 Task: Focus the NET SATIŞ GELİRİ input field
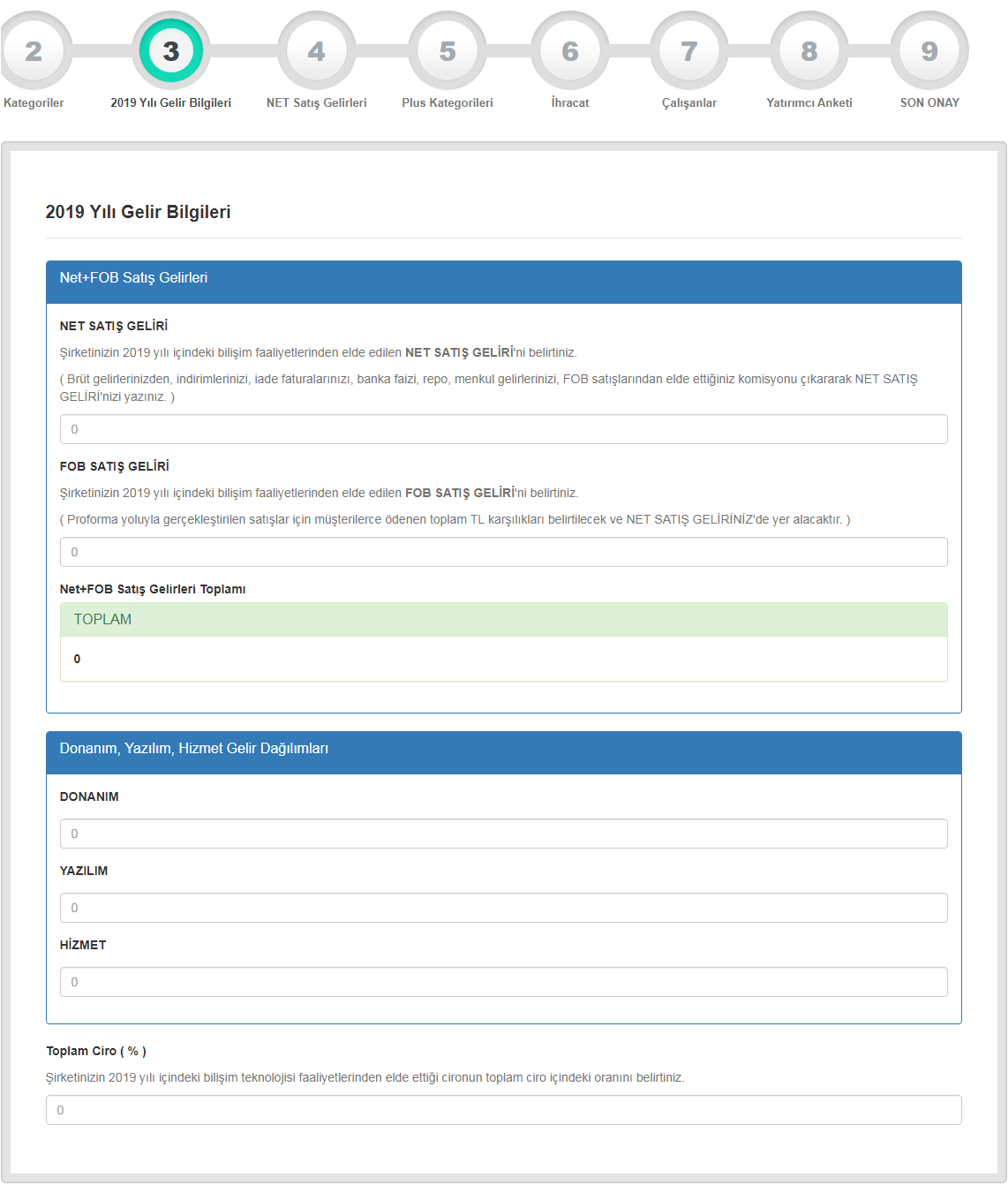coord(503,429)
